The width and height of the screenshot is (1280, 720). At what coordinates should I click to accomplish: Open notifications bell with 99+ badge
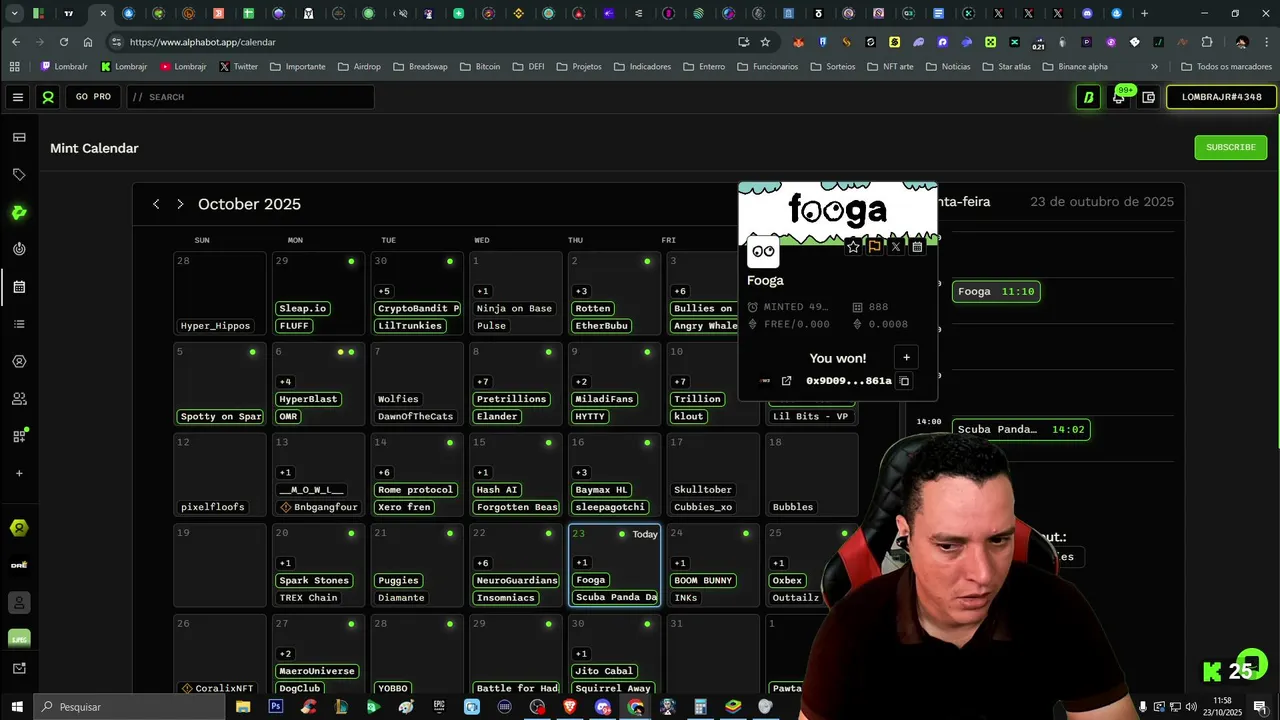(1119, 97)
